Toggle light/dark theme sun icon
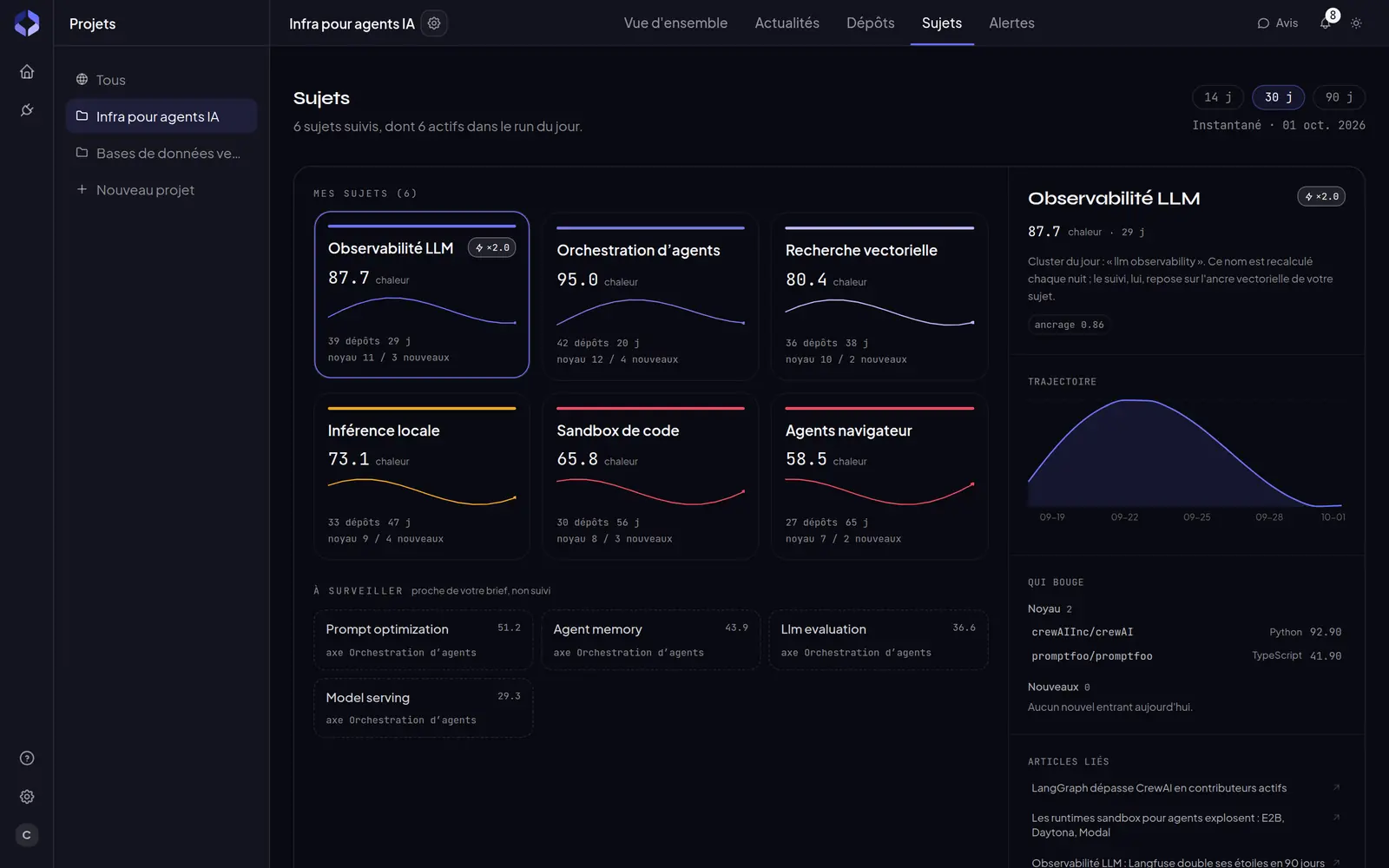The image size is (1389, 868). (x=1356, y=23)
